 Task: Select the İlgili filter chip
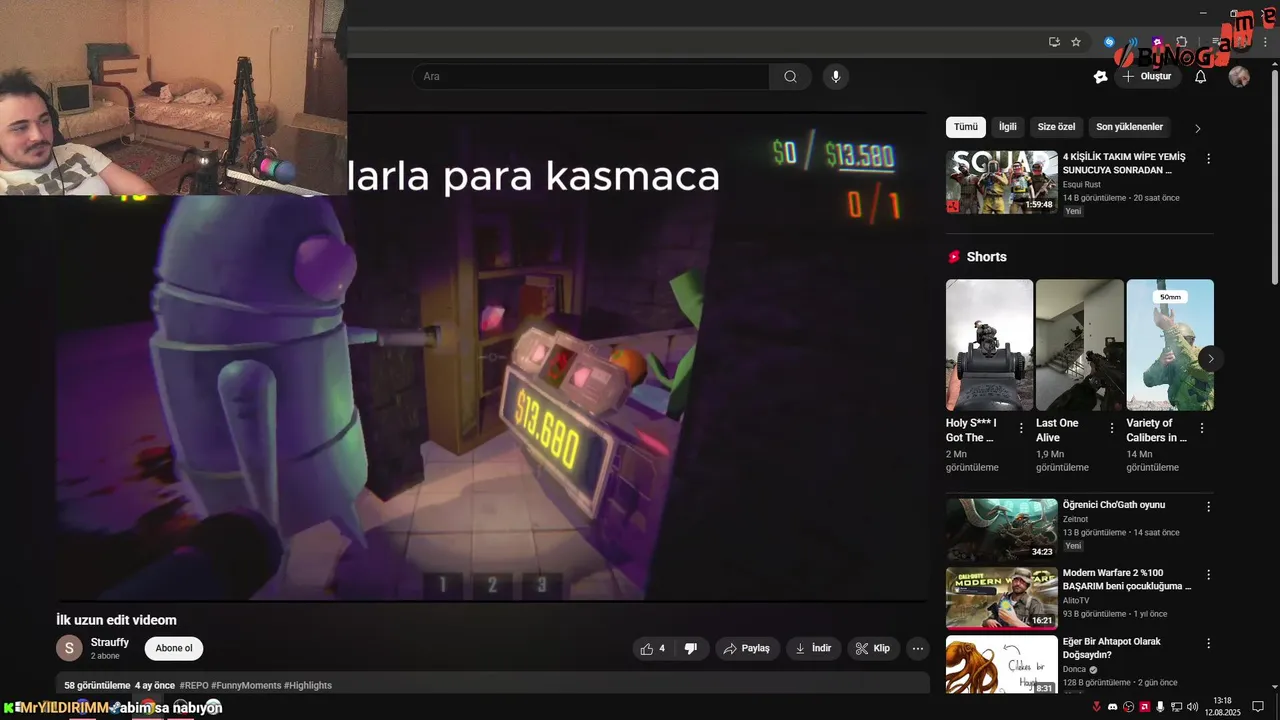pyautogui.click(x=1008, y=127)
